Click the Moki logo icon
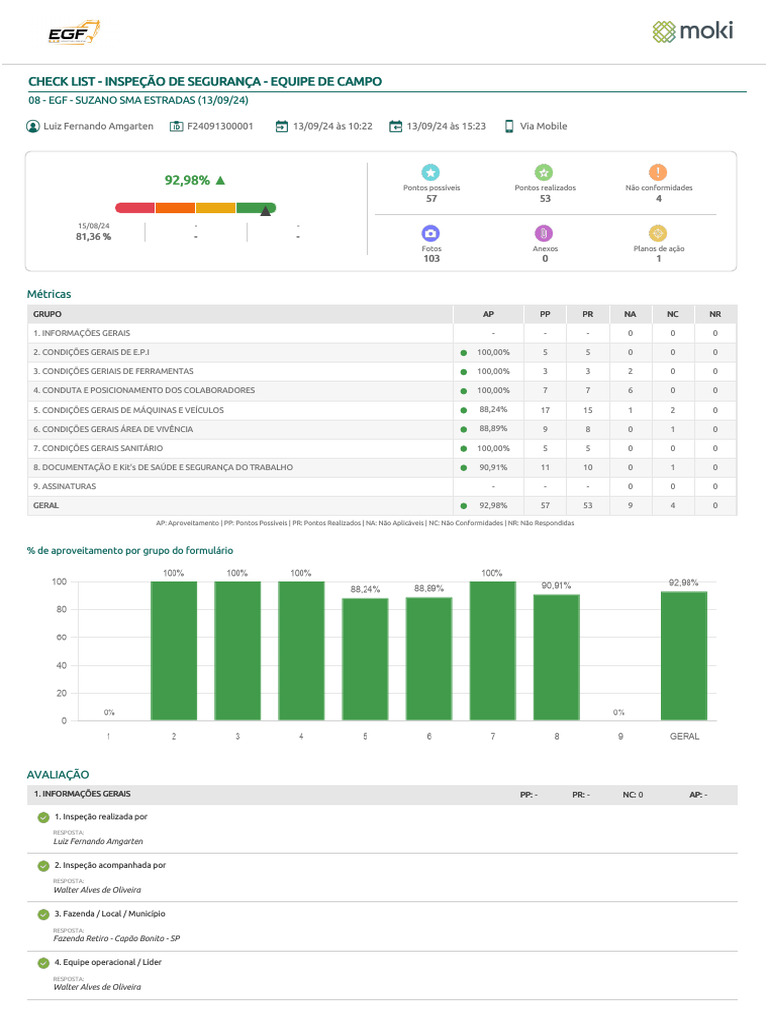This screenshot has width=768, height=1024. (664, 32)
